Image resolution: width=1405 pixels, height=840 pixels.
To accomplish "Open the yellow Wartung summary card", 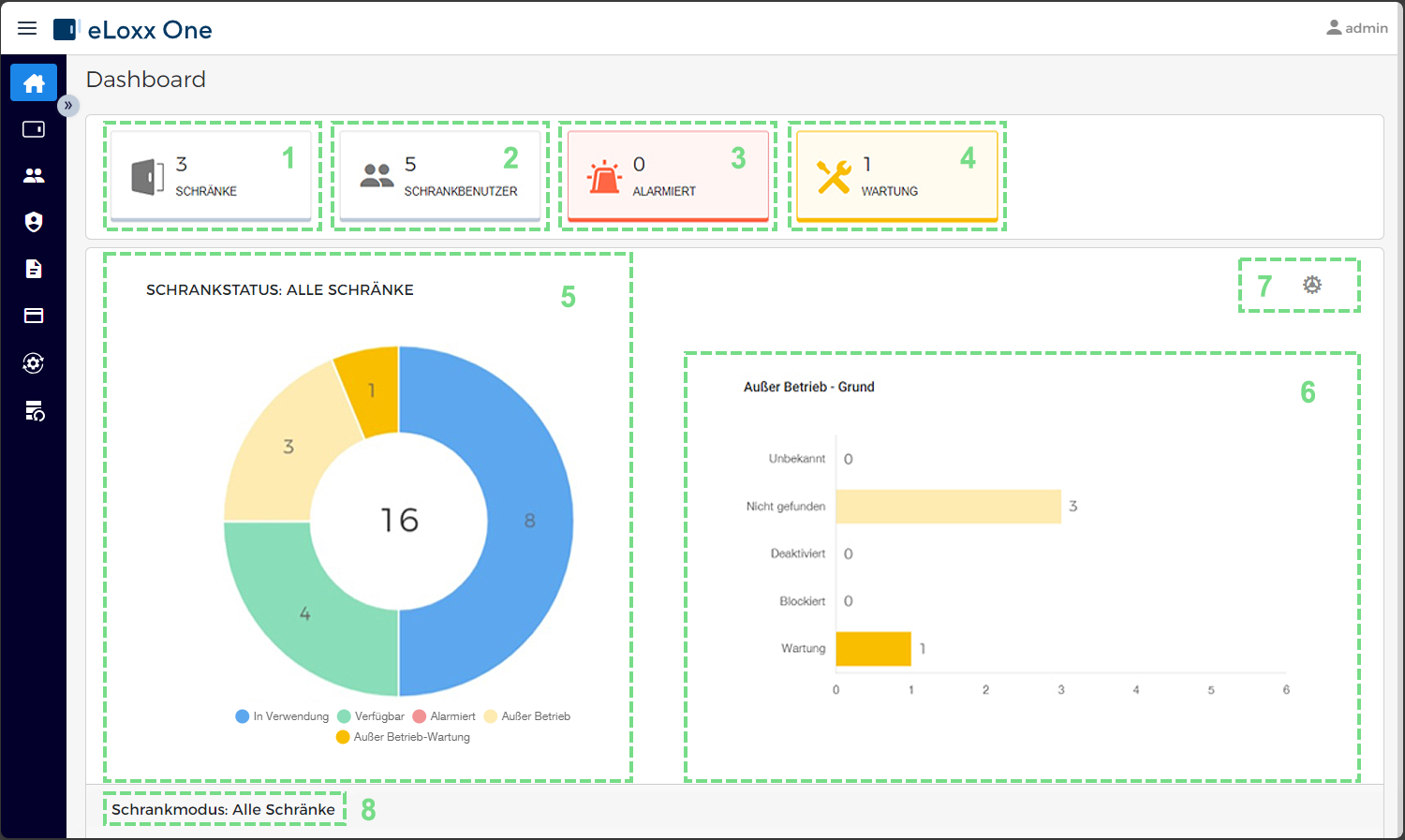I will tap(896, 176).
